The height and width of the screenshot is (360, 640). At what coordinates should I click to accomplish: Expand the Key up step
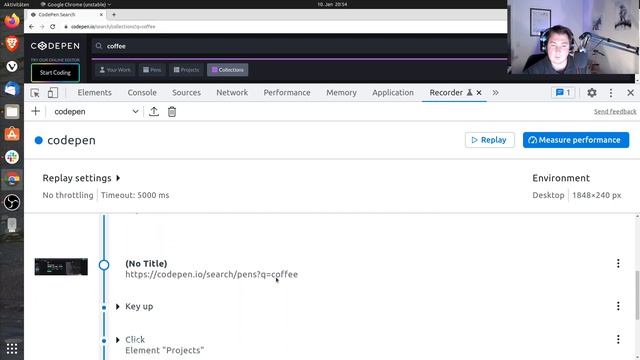point(118,307)
